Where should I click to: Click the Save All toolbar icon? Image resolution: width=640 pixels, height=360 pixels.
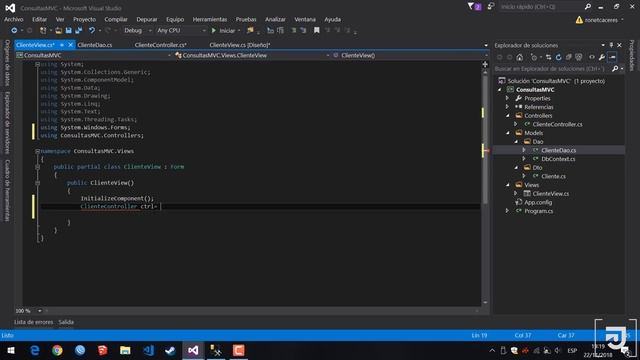(x=78, y=31)
